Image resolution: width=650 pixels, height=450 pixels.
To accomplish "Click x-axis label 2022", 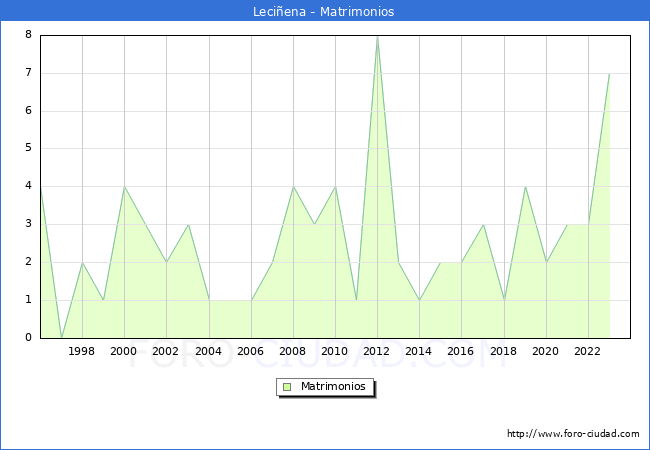I will tap(587, 351).
